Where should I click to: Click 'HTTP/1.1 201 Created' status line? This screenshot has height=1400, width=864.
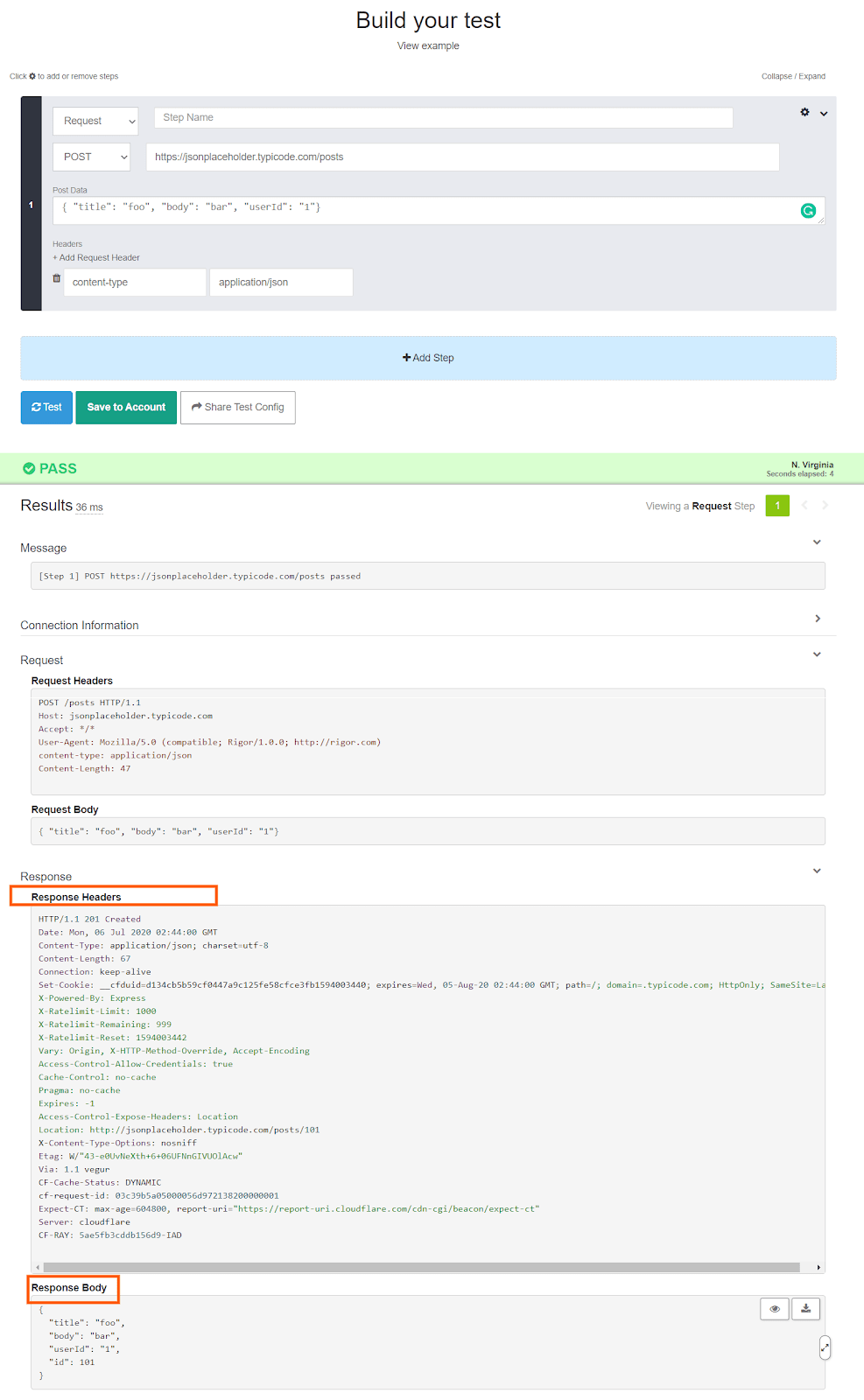[x=89, y=919]
